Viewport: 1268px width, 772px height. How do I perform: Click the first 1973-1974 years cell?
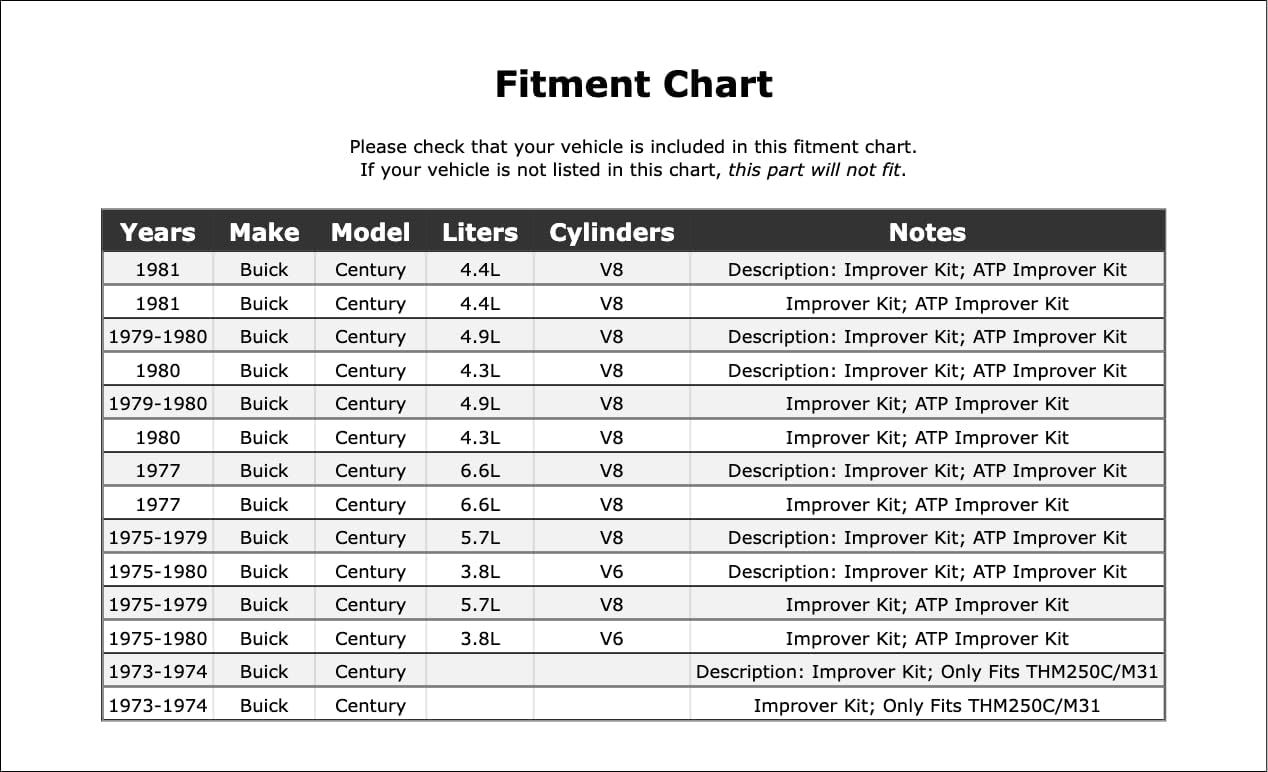tap(158, 671)
